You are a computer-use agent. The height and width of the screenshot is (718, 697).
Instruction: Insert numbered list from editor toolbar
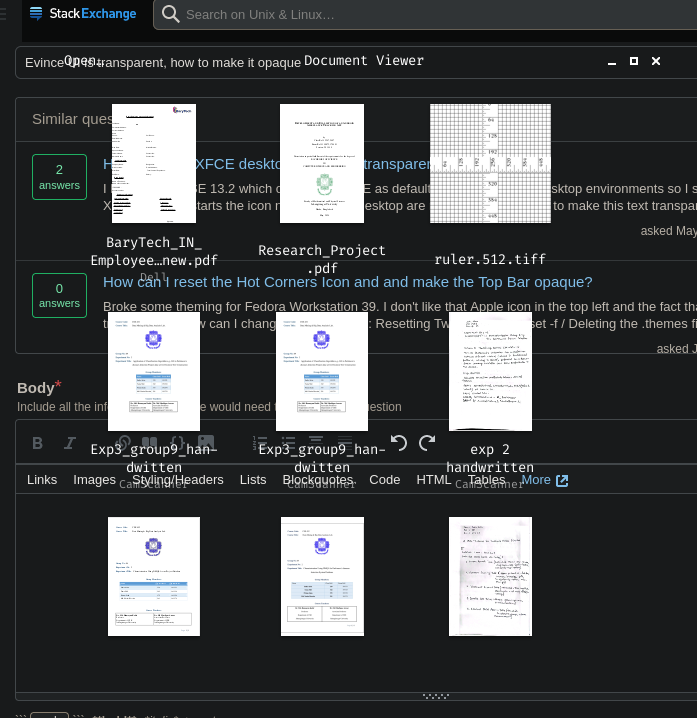pos(260,443)
